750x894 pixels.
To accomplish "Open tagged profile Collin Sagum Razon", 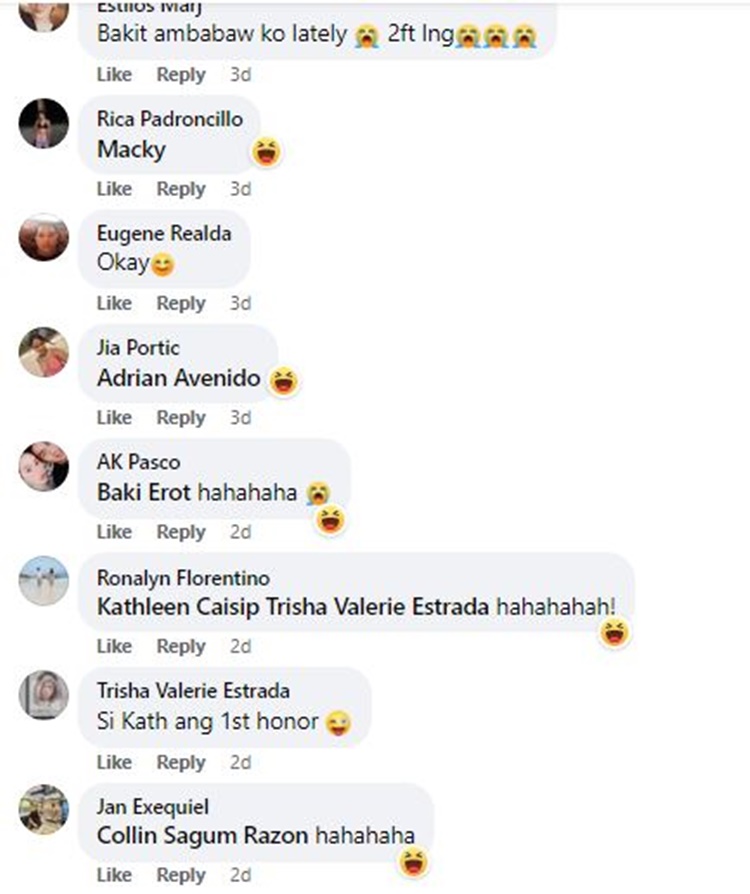I will click(x=202, y=836).
